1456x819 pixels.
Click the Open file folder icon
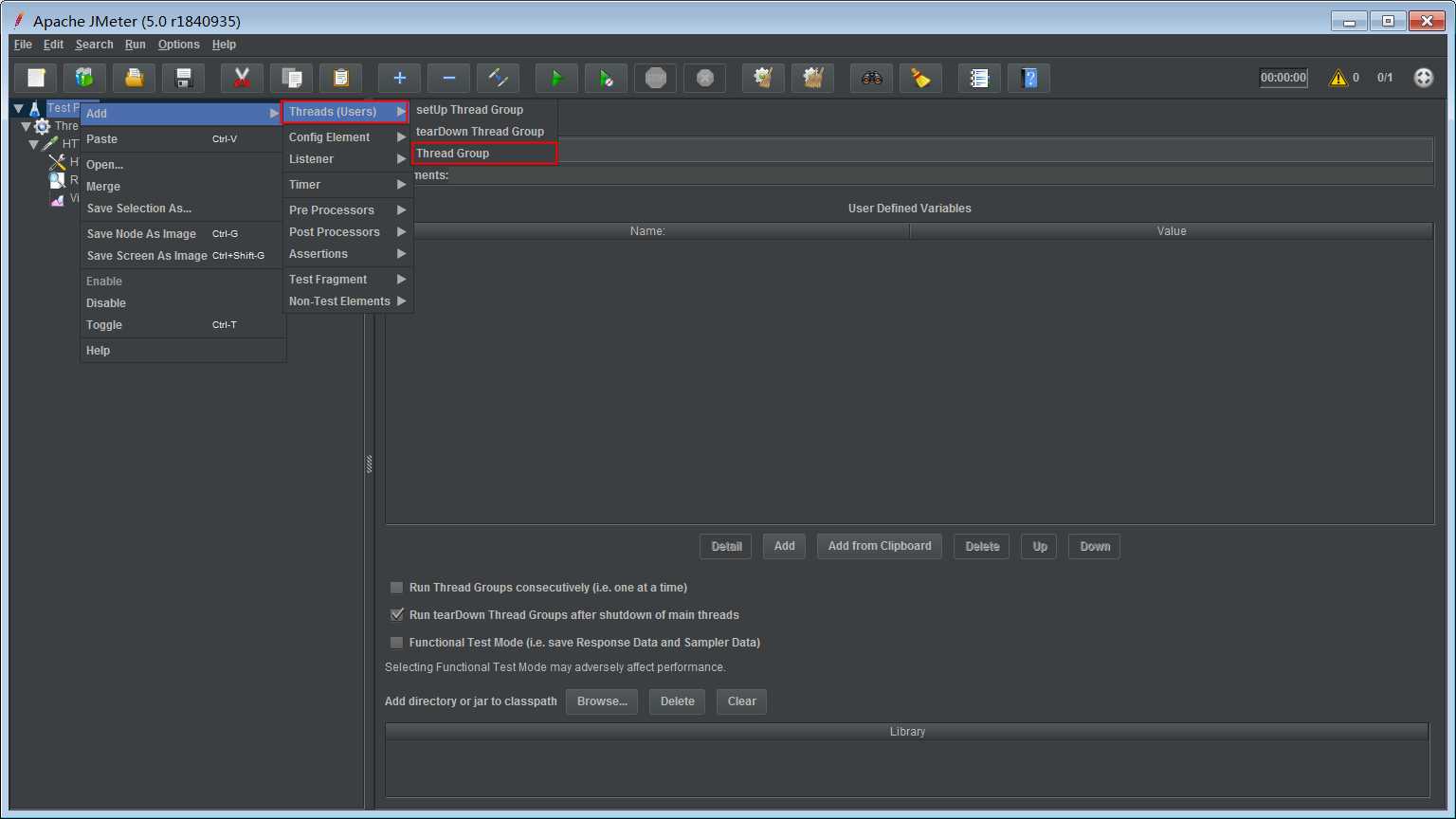(x=135, y=78)
